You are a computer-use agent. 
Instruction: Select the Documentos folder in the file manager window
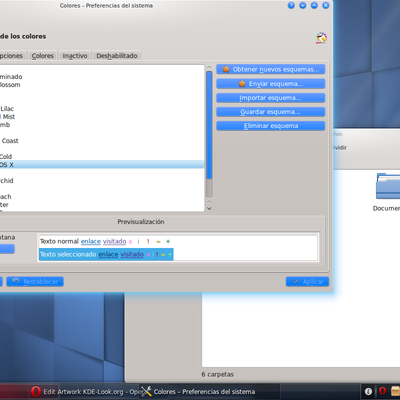pyautogui.click(x=388, y=192)
